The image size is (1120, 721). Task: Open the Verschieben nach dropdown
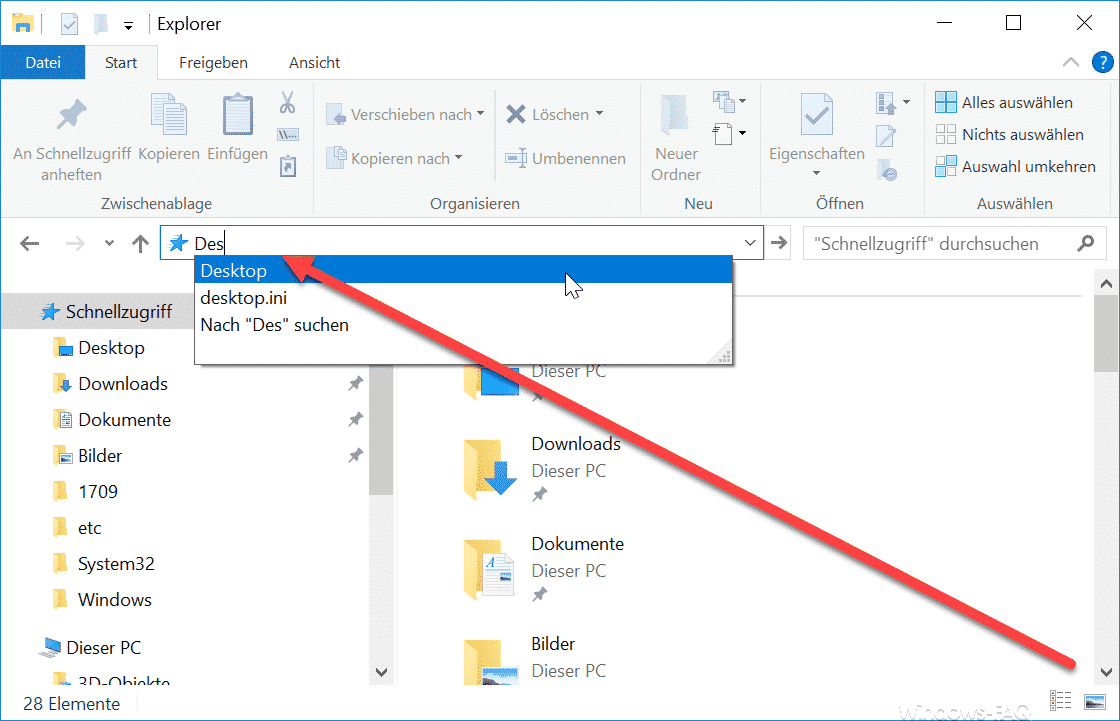pos(405,115)
